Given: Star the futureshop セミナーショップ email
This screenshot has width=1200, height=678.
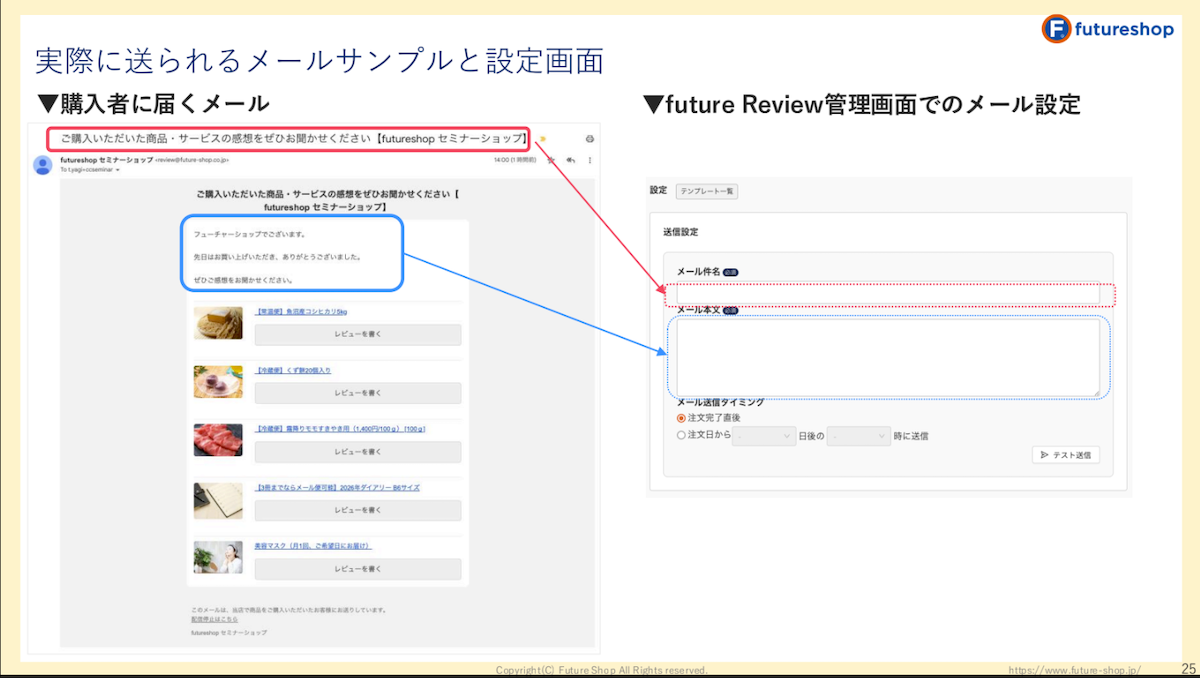Looking at the screenshot, I should click(551, 160).
